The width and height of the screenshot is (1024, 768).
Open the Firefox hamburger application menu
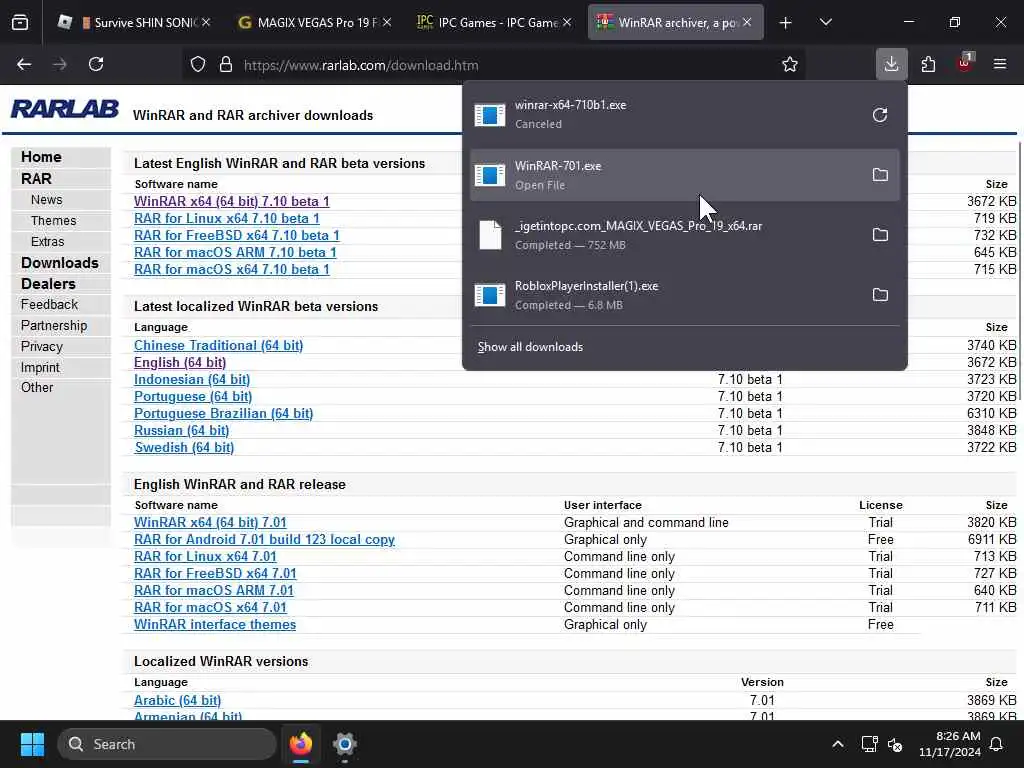pos(999,64)
